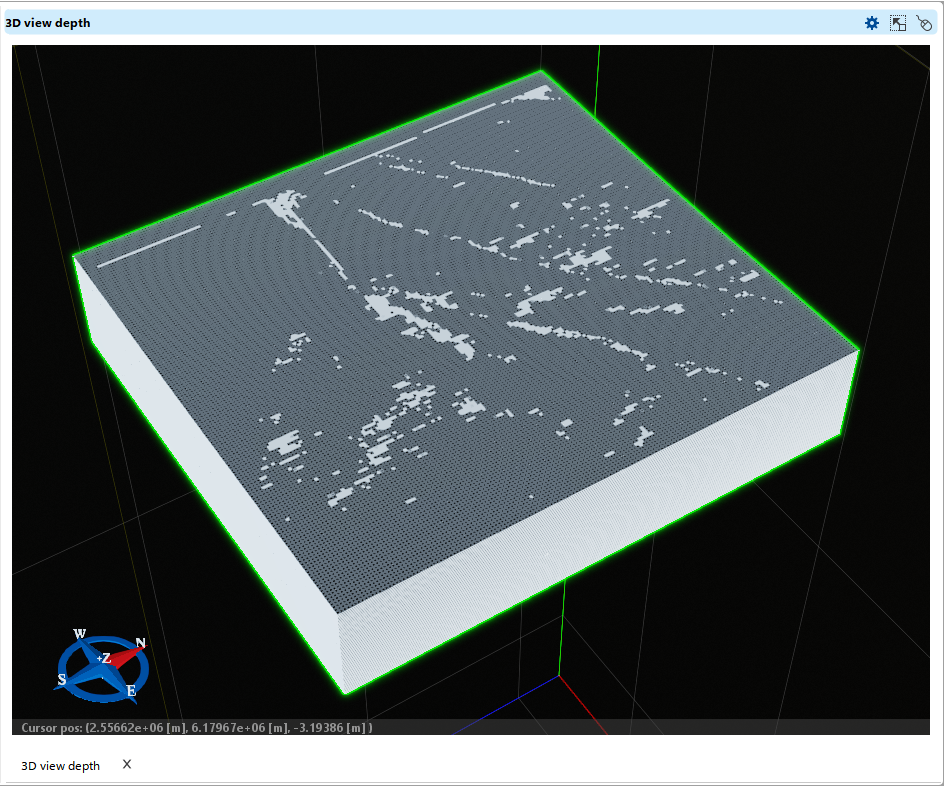This screenshot has height=786, width=944.
Task: Open the 3D view settings gear
Action: (871, 22)
